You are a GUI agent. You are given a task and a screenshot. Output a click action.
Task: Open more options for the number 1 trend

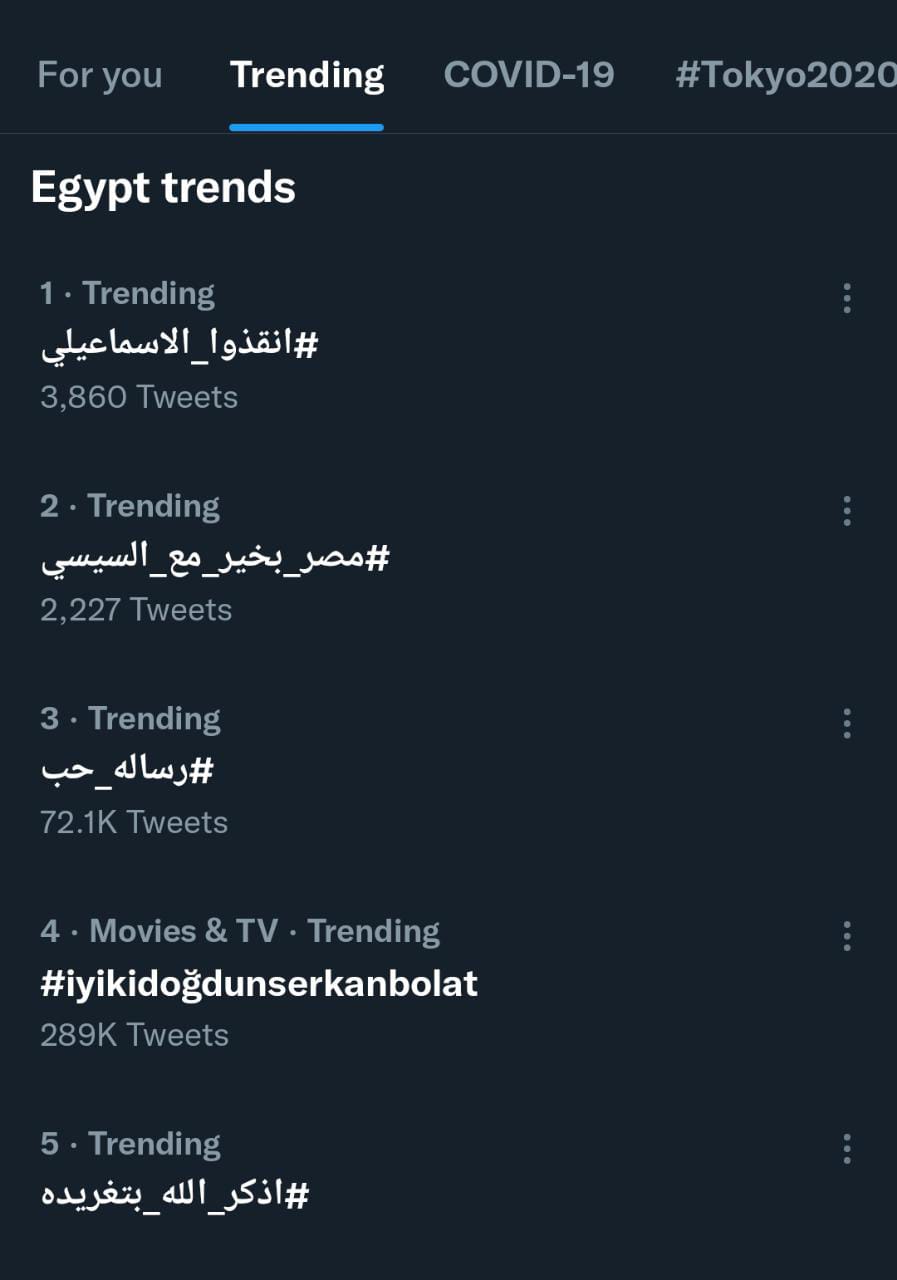click(x=846, y=298)
